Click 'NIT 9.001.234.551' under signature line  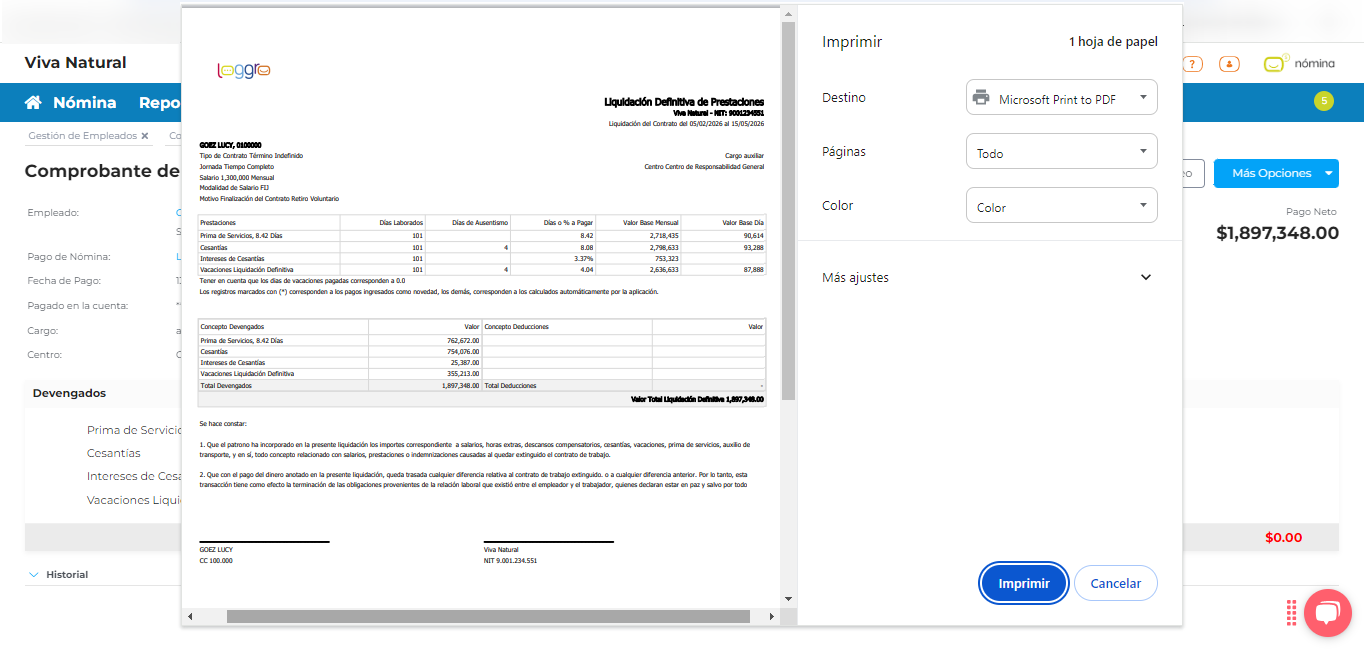(510, 561)
